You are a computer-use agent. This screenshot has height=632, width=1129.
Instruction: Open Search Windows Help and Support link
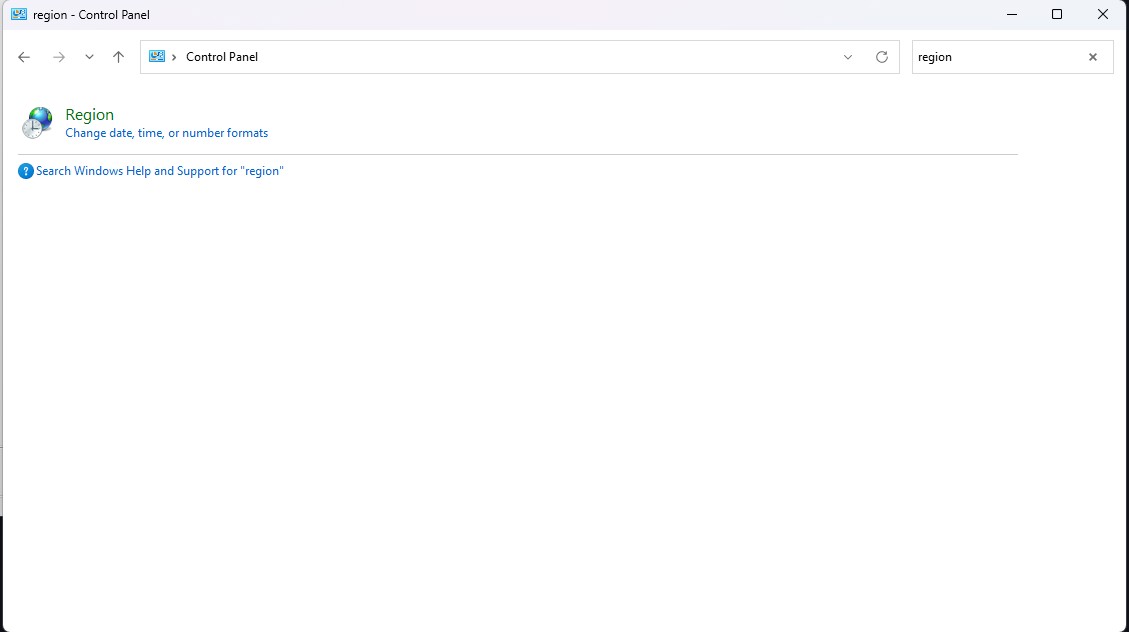160,171
